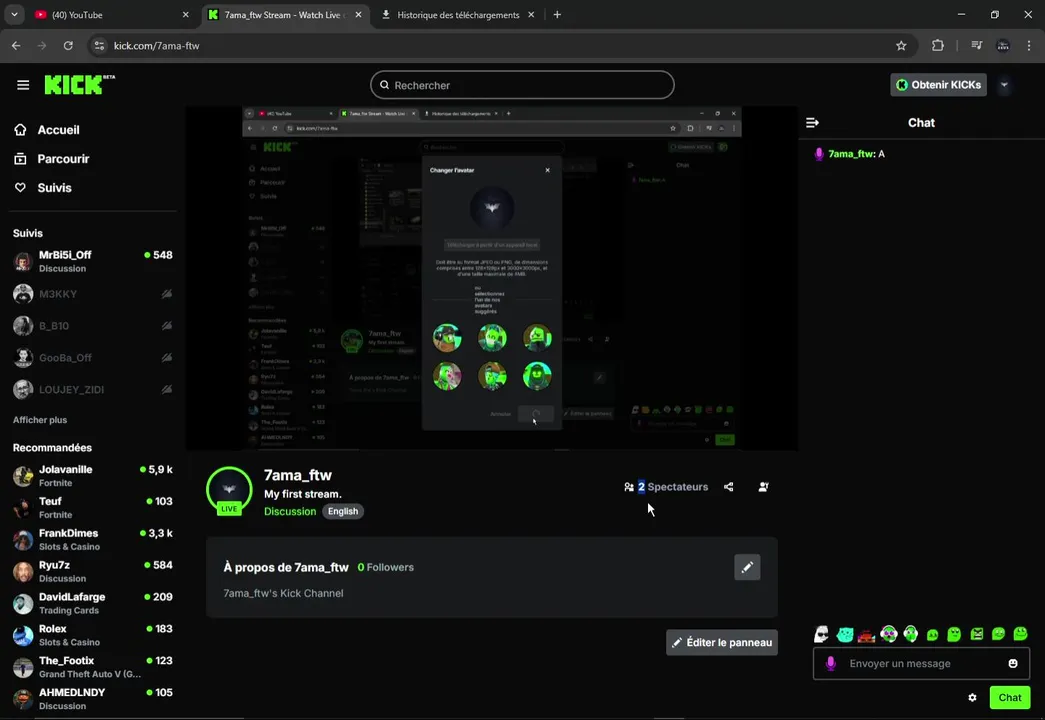Insert the red car emote

(866, 634)
